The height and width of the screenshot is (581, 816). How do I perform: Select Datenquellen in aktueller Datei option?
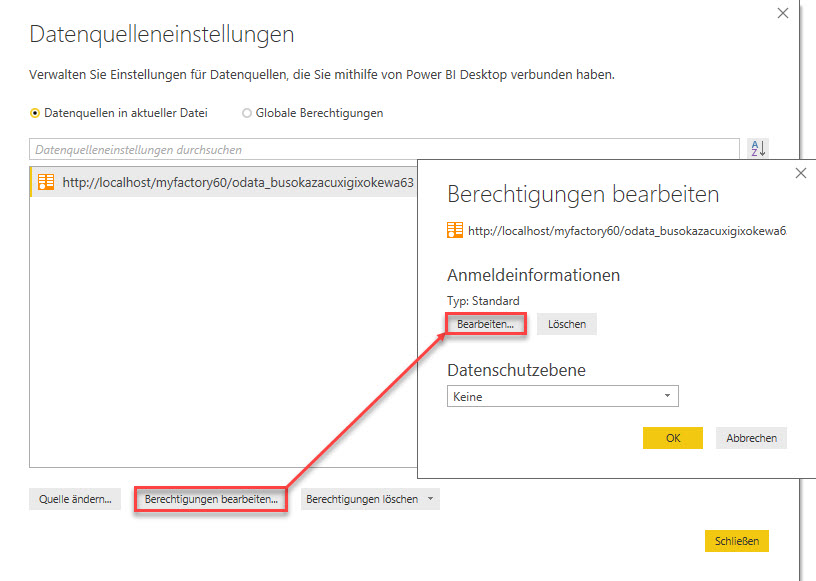[x=36, y=113]
